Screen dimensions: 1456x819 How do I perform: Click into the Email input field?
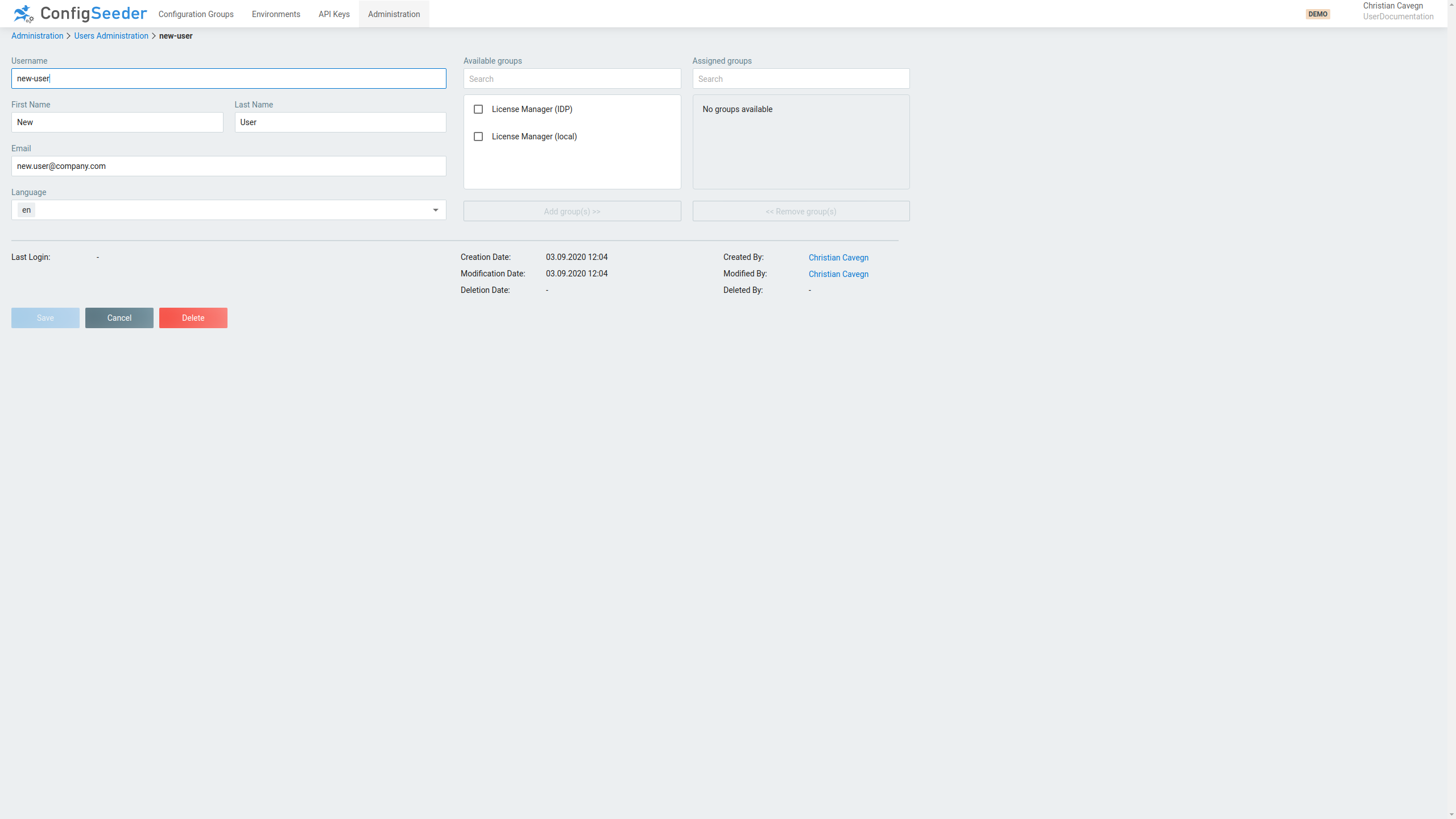coord(229,166)
